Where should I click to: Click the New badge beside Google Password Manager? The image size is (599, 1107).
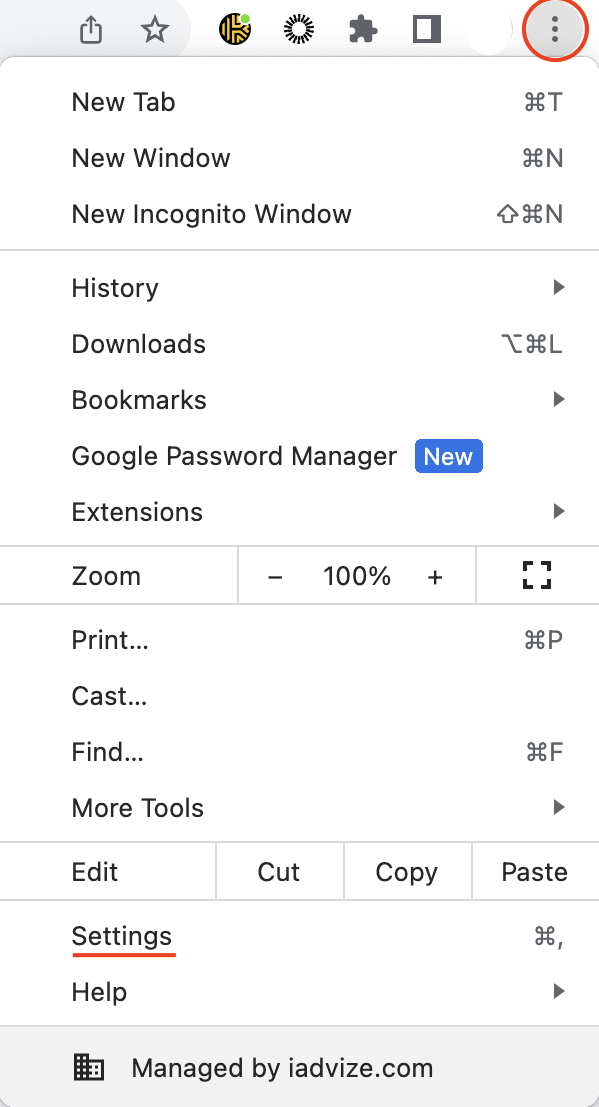coord(448,456)
